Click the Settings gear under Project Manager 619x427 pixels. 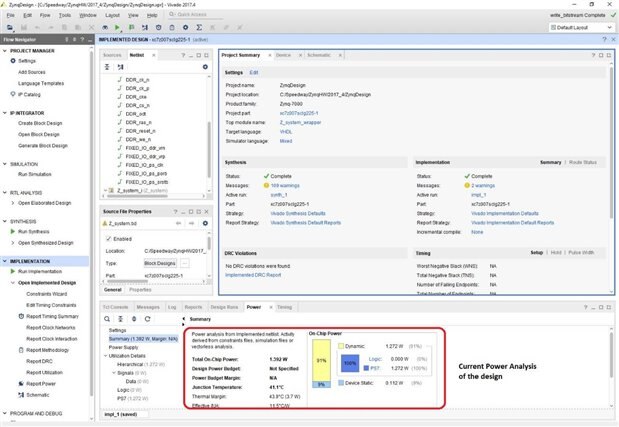tap(12, 61)
